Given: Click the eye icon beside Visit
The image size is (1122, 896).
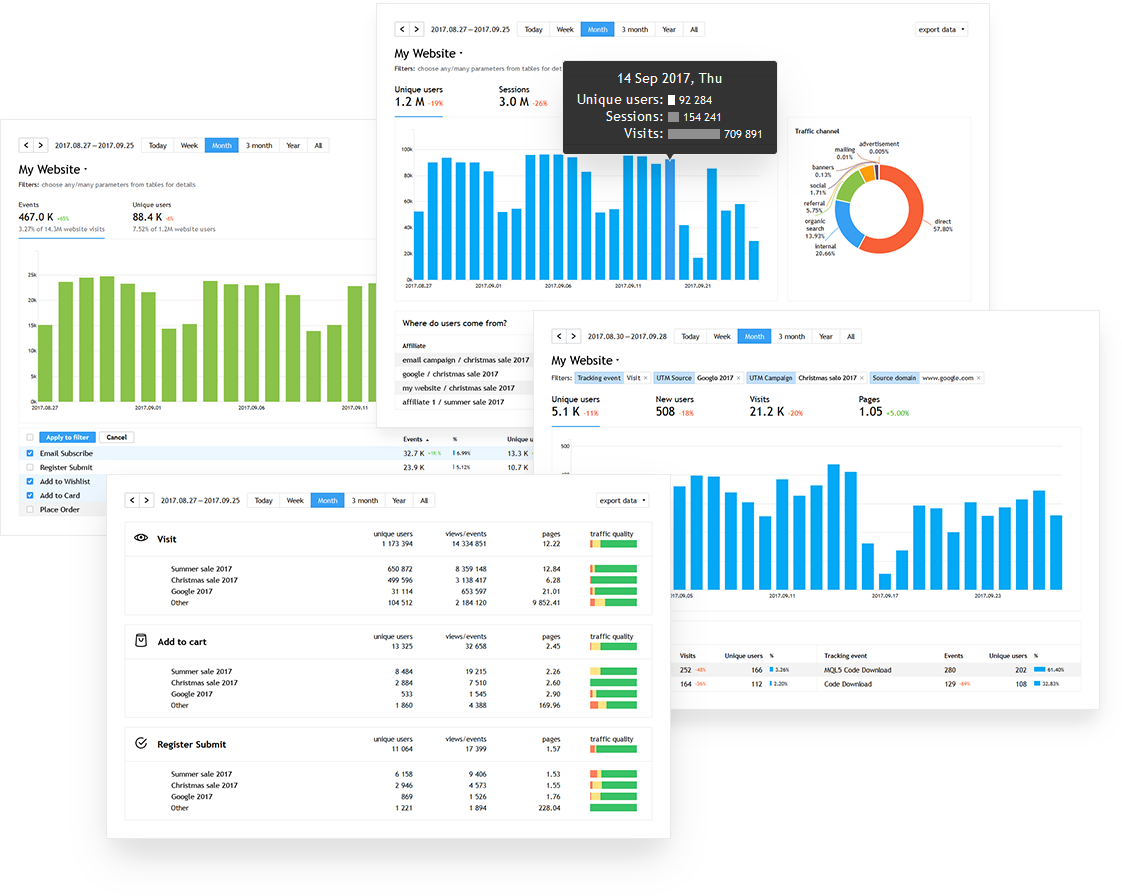Looking at the screenshot, I should 141,538.
